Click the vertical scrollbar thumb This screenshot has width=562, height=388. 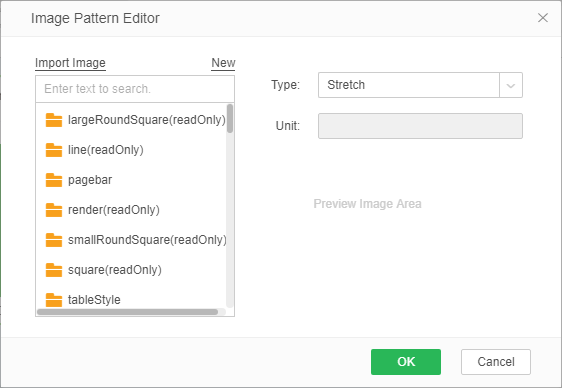pyautogui.click(x=230, y=119)
